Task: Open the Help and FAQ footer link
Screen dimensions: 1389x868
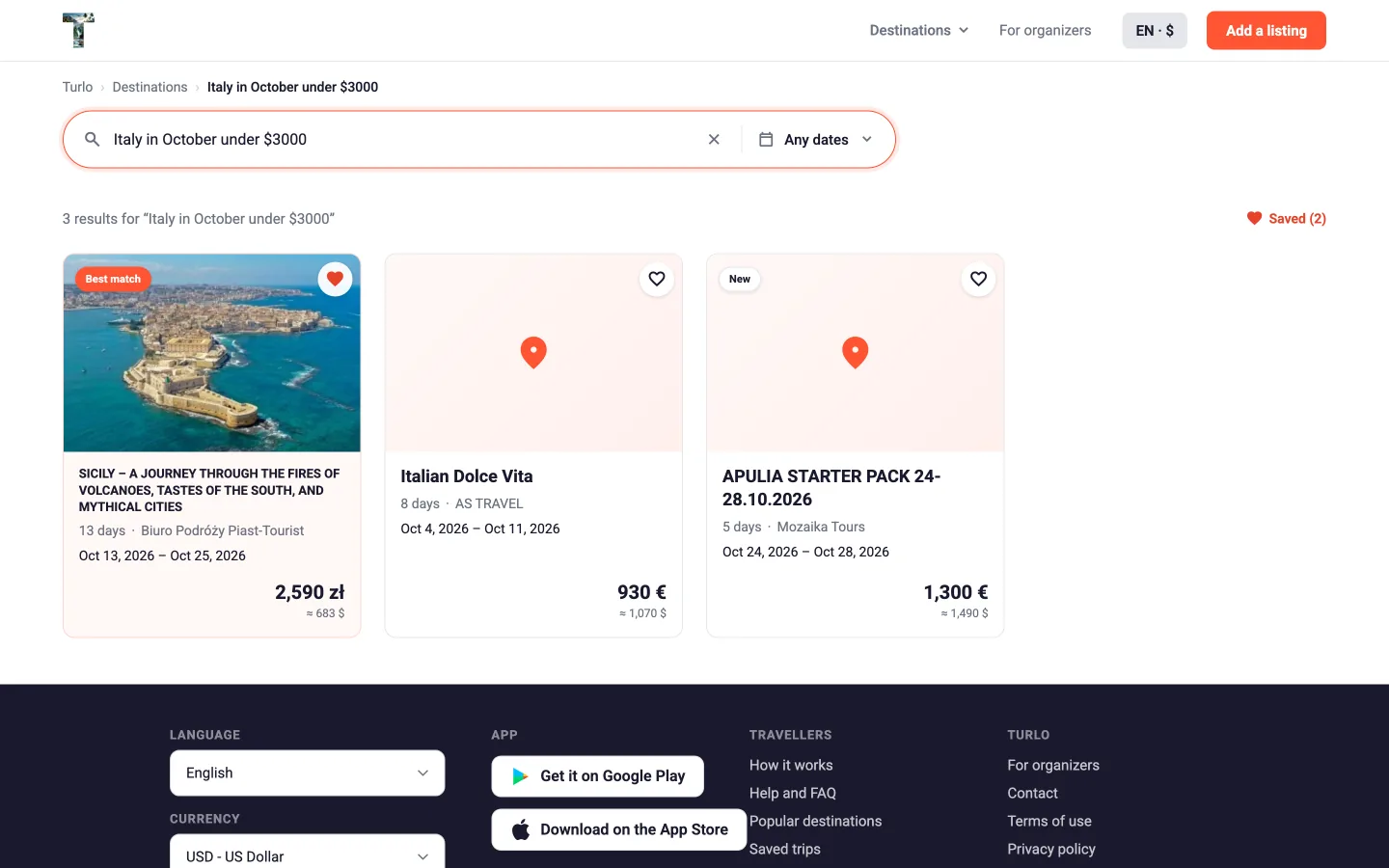Action: point(793,793)
